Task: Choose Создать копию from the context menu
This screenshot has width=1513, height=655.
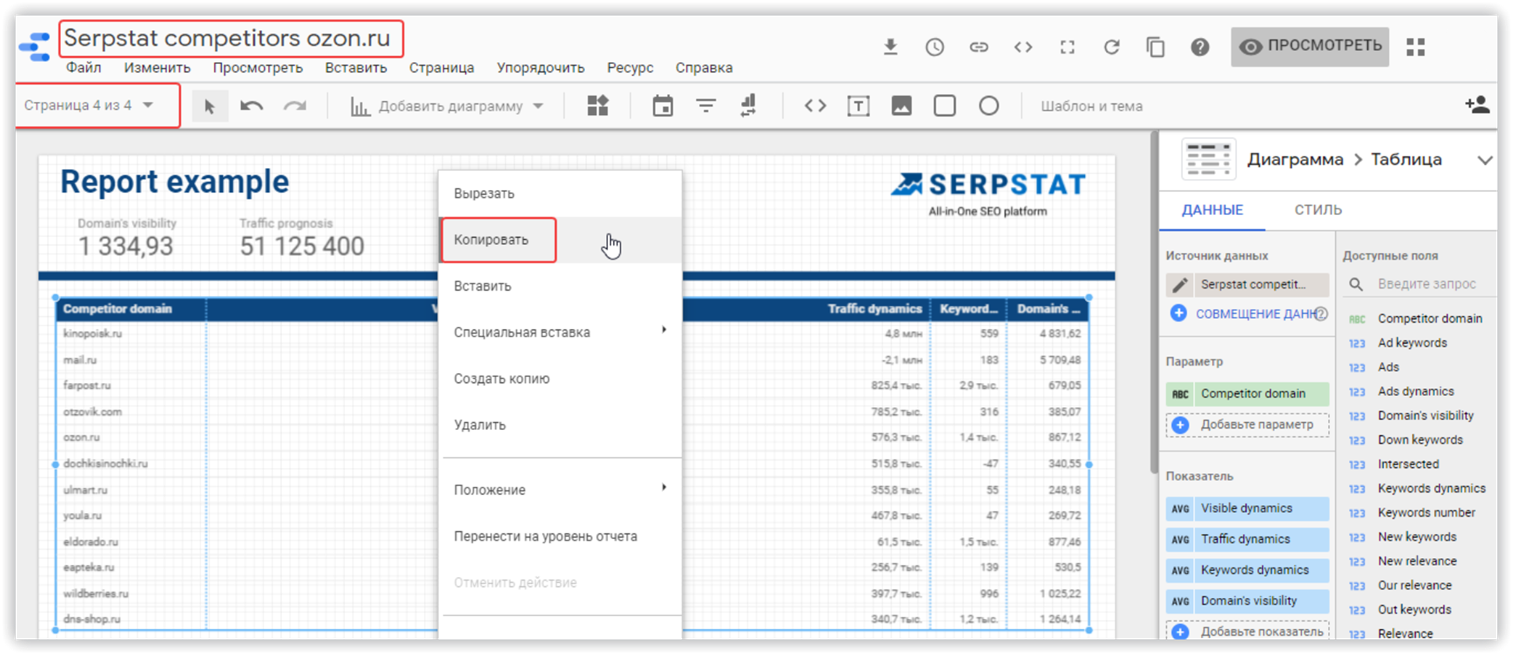Action: tap(560, 379)
